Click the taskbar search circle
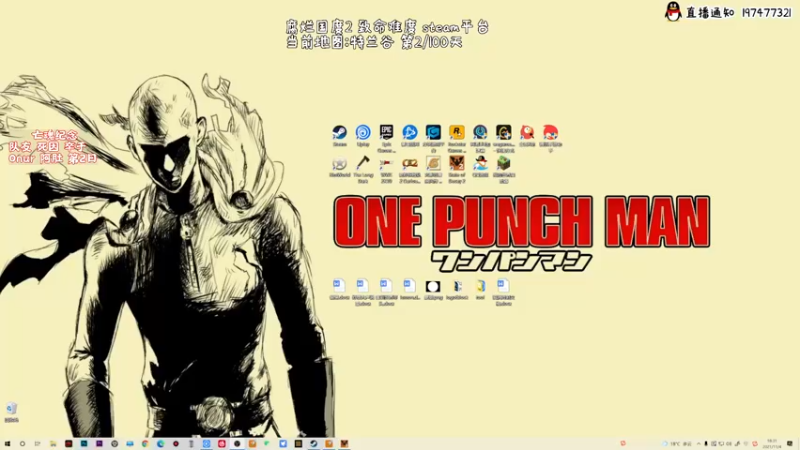This screenshot has width=800, height=450. (22, 444)
